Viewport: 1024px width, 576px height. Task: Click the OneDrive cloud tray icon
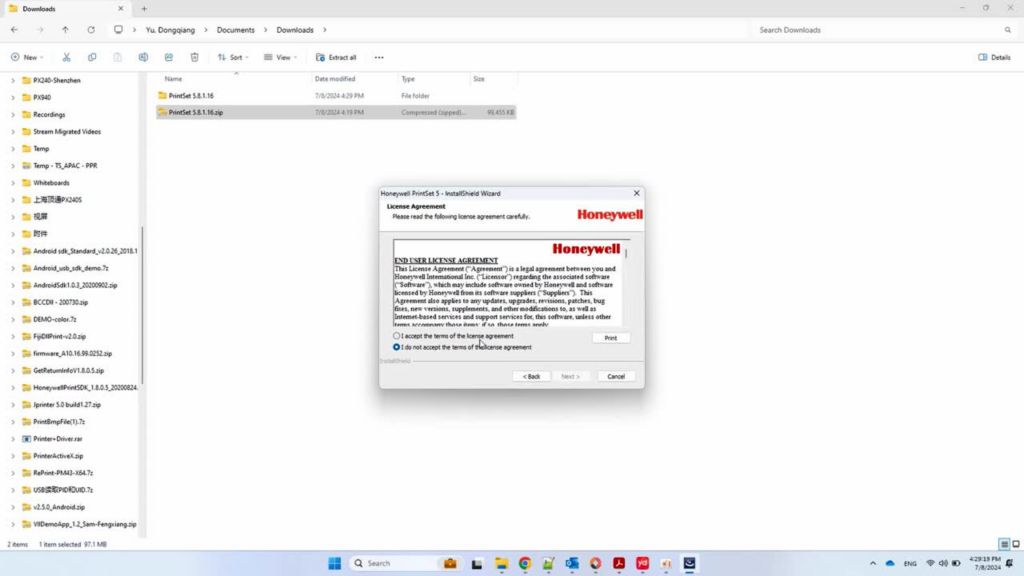tap(889, 563)
